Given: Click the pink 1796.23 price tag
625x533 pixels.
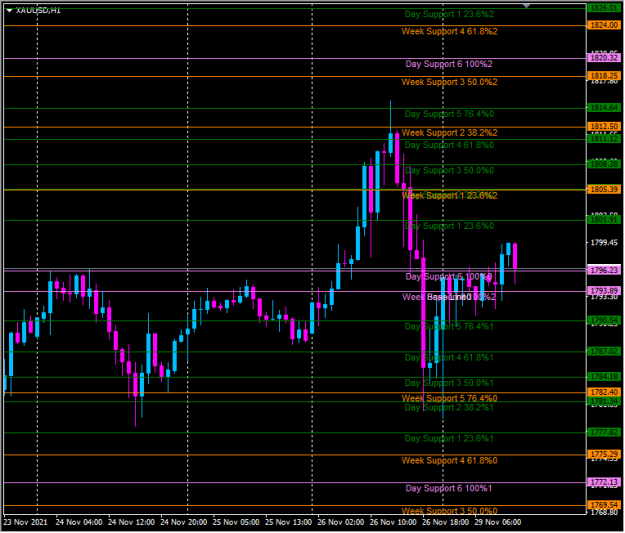Looking at the screenshot, I should [604, 270].
